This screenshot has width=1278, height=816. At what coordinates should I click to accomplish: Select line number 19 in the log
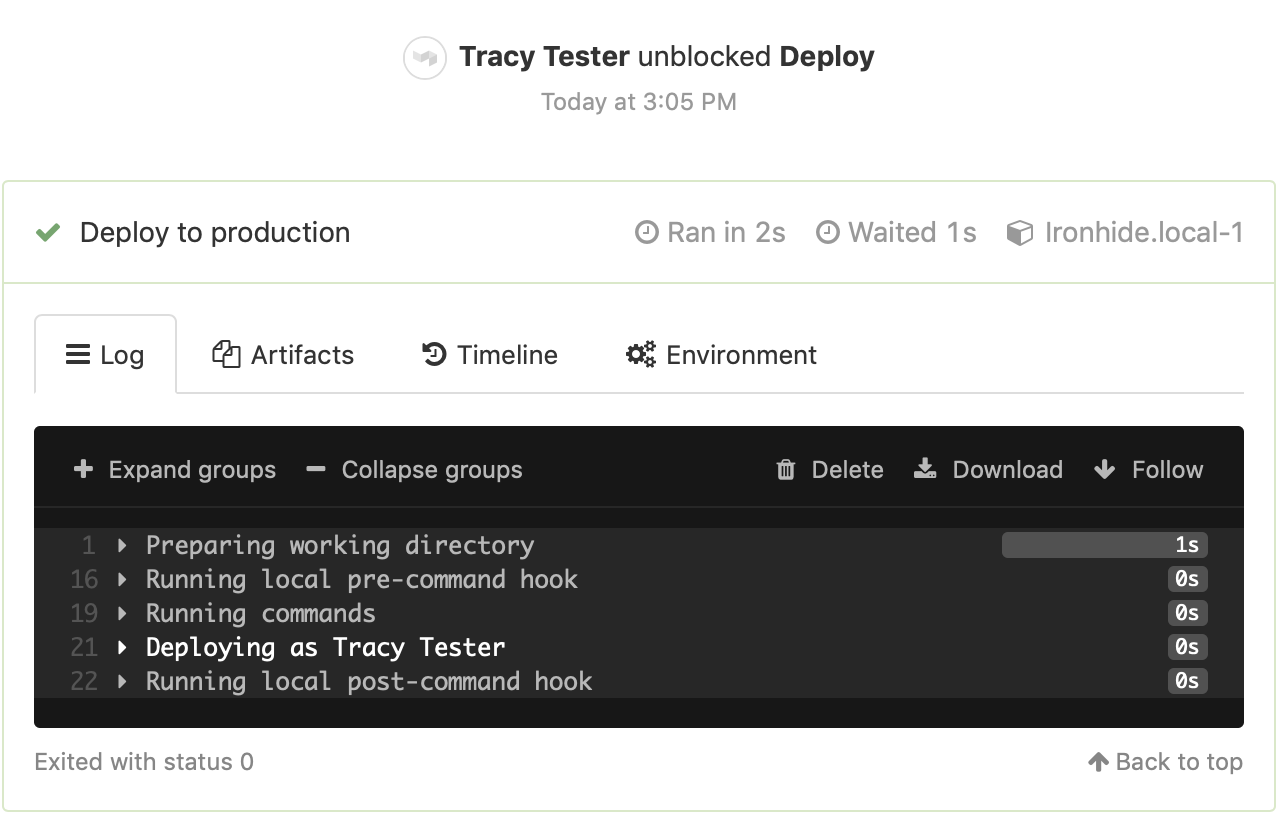[84, 613]
